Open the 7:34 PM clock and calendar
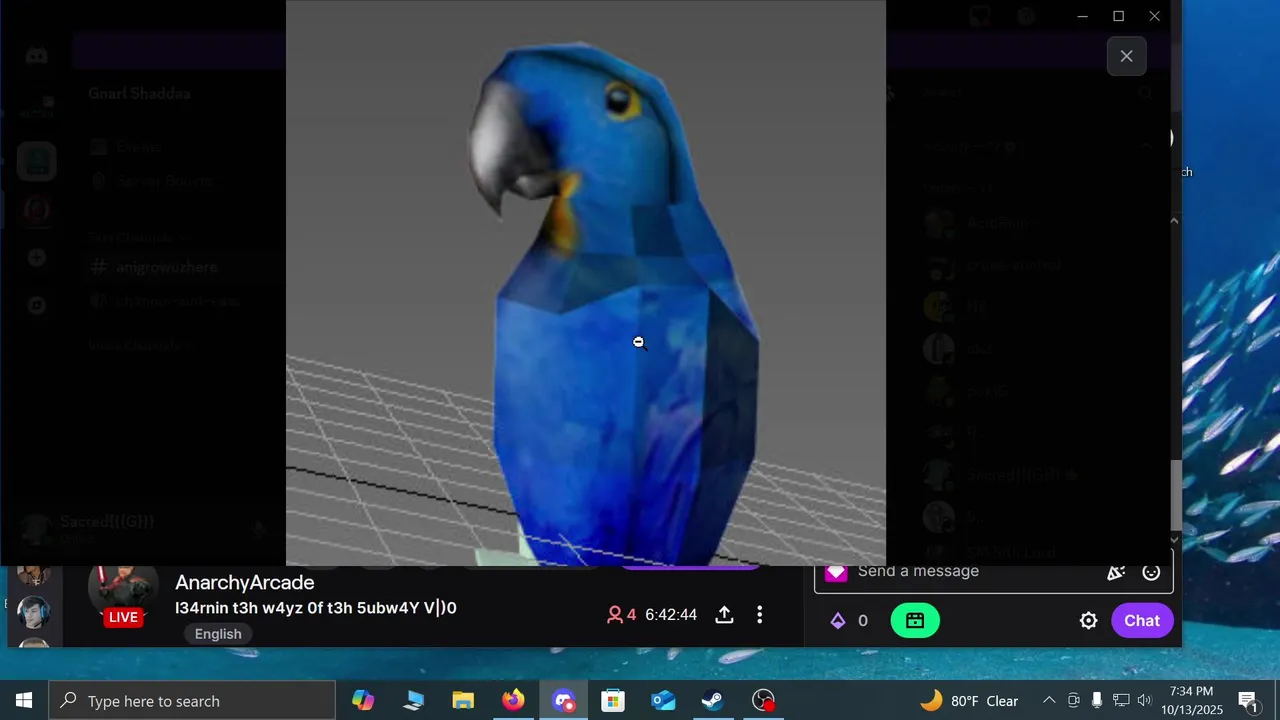This screenshot has height=720, width=1280. 1192,701
